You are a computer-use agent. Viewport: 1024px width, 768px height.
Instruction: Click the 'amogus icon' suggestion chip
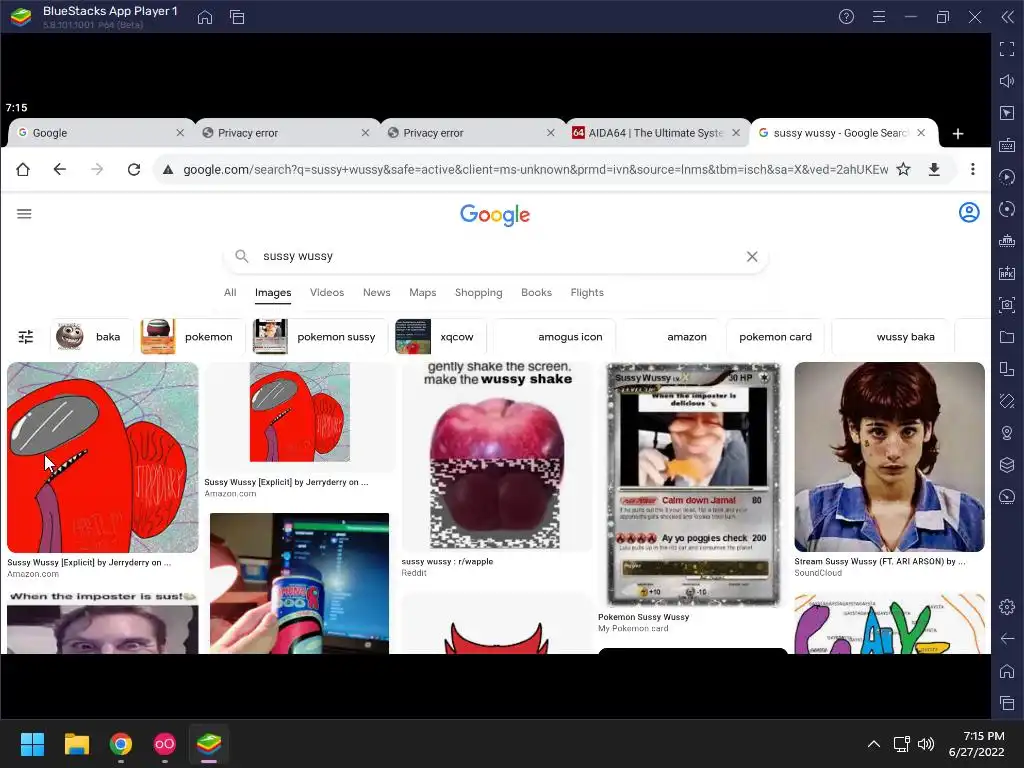[x=554, y=337]
